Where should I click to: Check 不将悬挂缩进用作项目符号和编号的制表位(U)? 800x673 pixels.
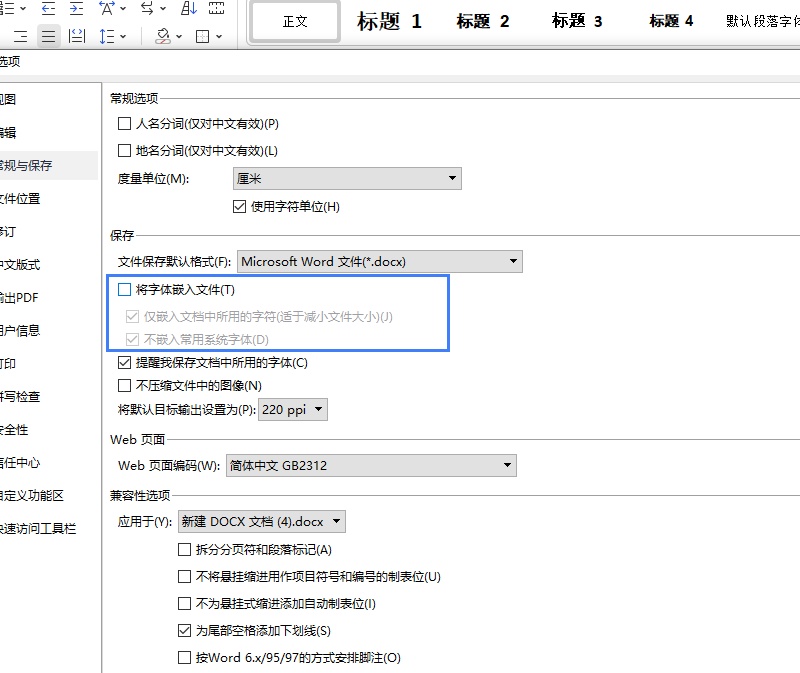point(184,577)
